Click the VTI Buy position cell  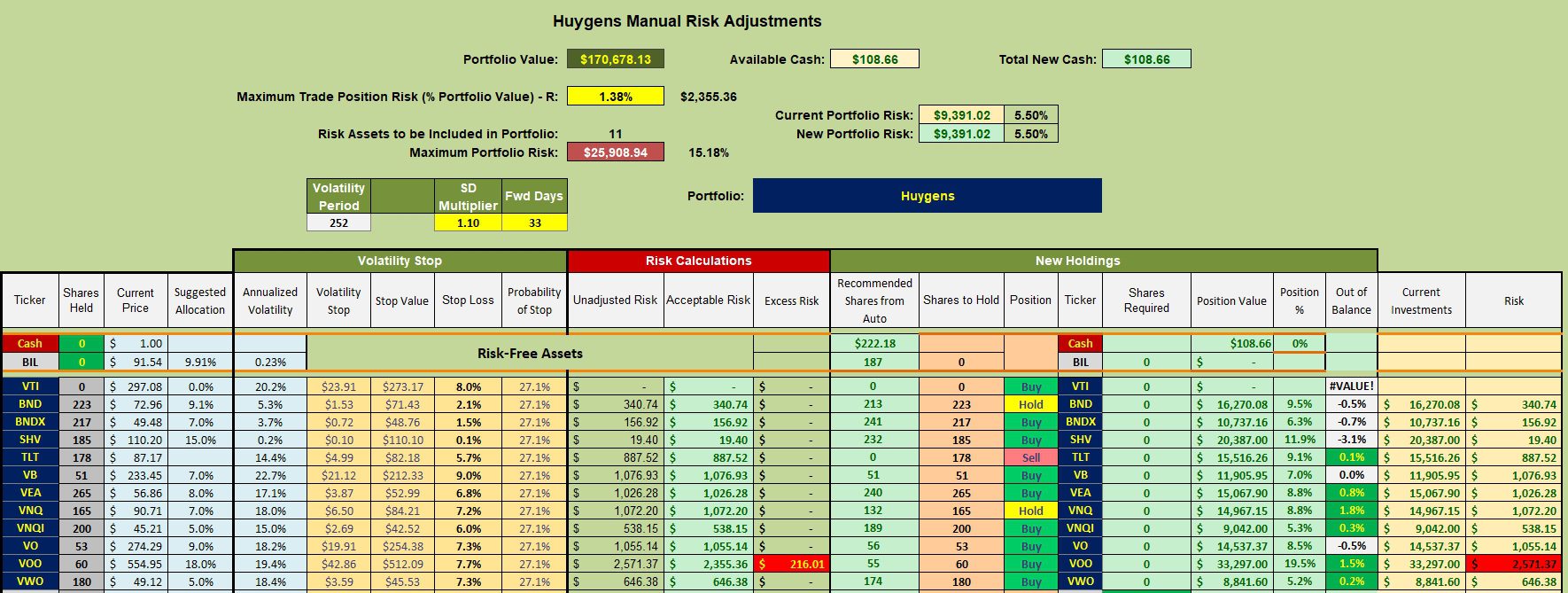click(1030, 386)
